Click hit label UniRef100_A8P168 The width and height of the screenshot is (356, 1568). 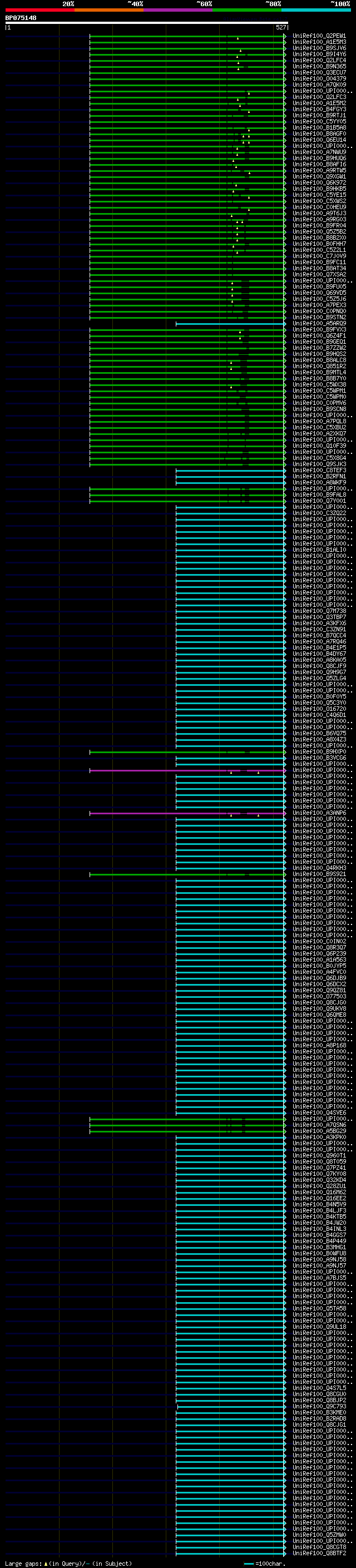click(x=319, y=1046)
